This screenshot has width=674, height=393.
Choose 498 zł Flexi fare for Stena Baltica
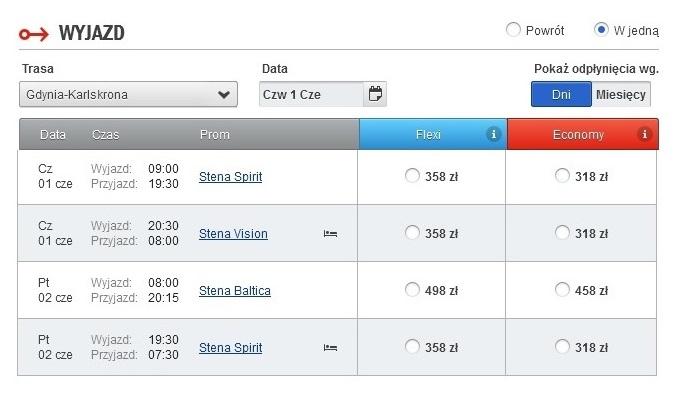(x=412, y=290)
